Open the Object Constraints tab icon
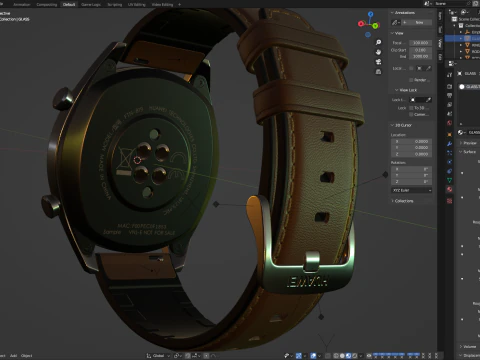Image resolution: width=480 pixels, height=360 pixels. [x=450, y=171]
